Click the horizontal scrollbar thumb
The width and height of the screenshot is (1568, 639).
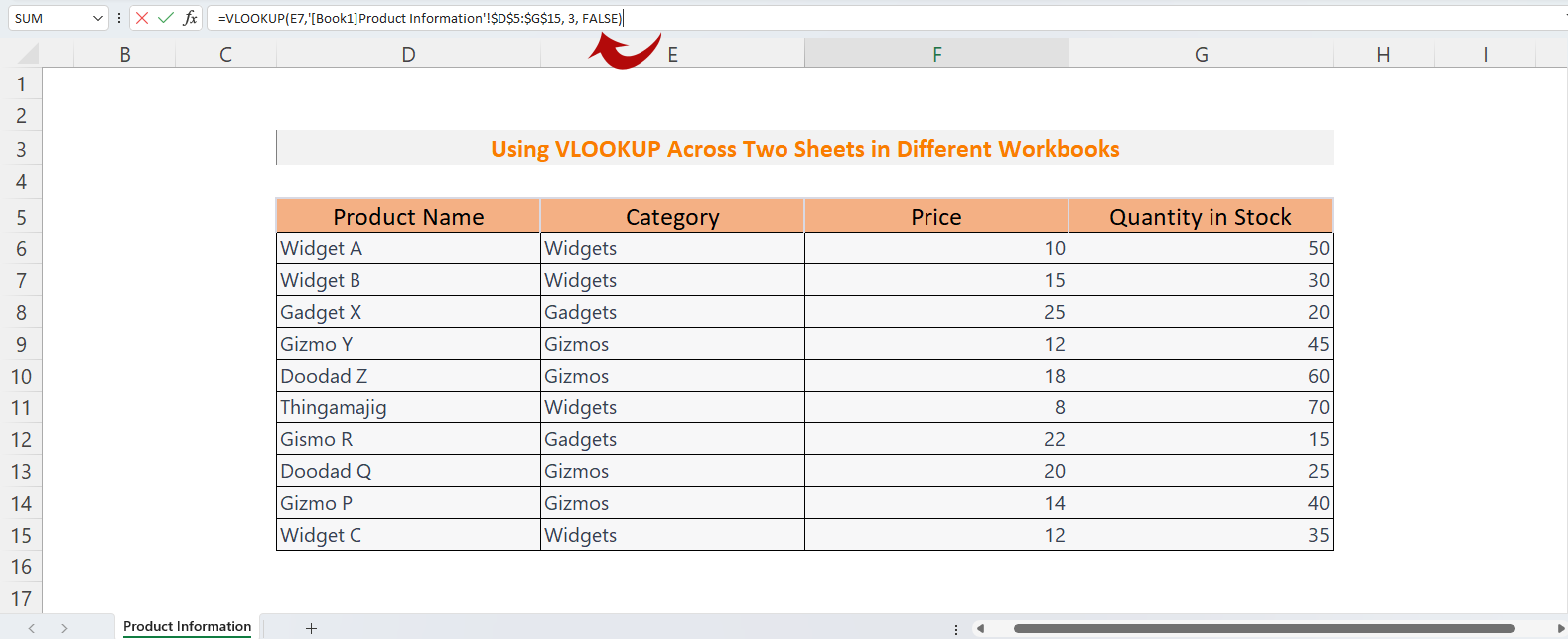pos(1263,628)
